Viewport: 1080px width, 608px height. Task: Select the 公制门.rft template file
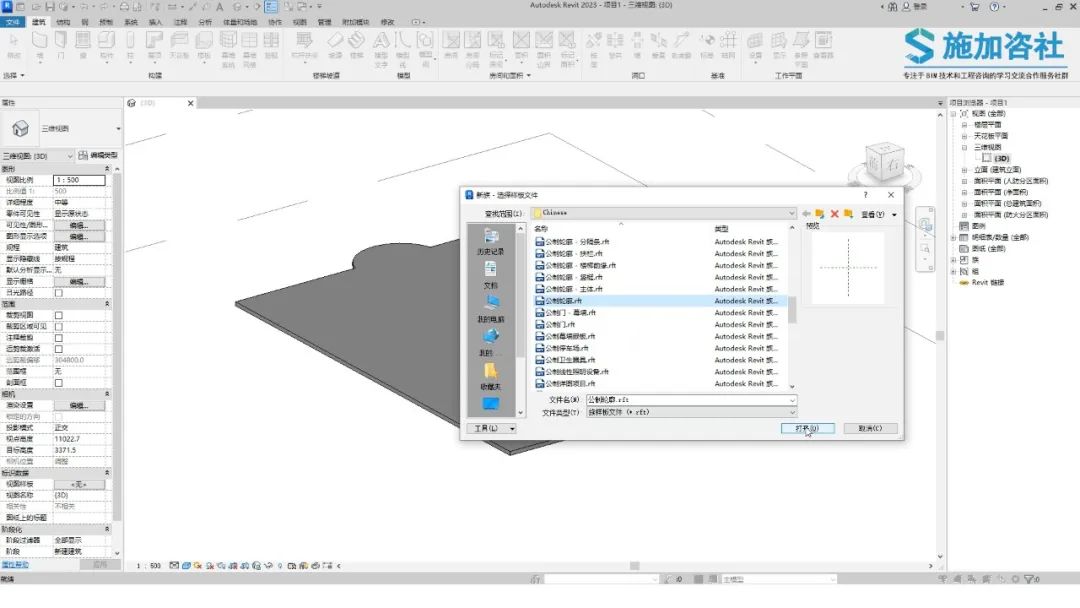coord(560,324)
